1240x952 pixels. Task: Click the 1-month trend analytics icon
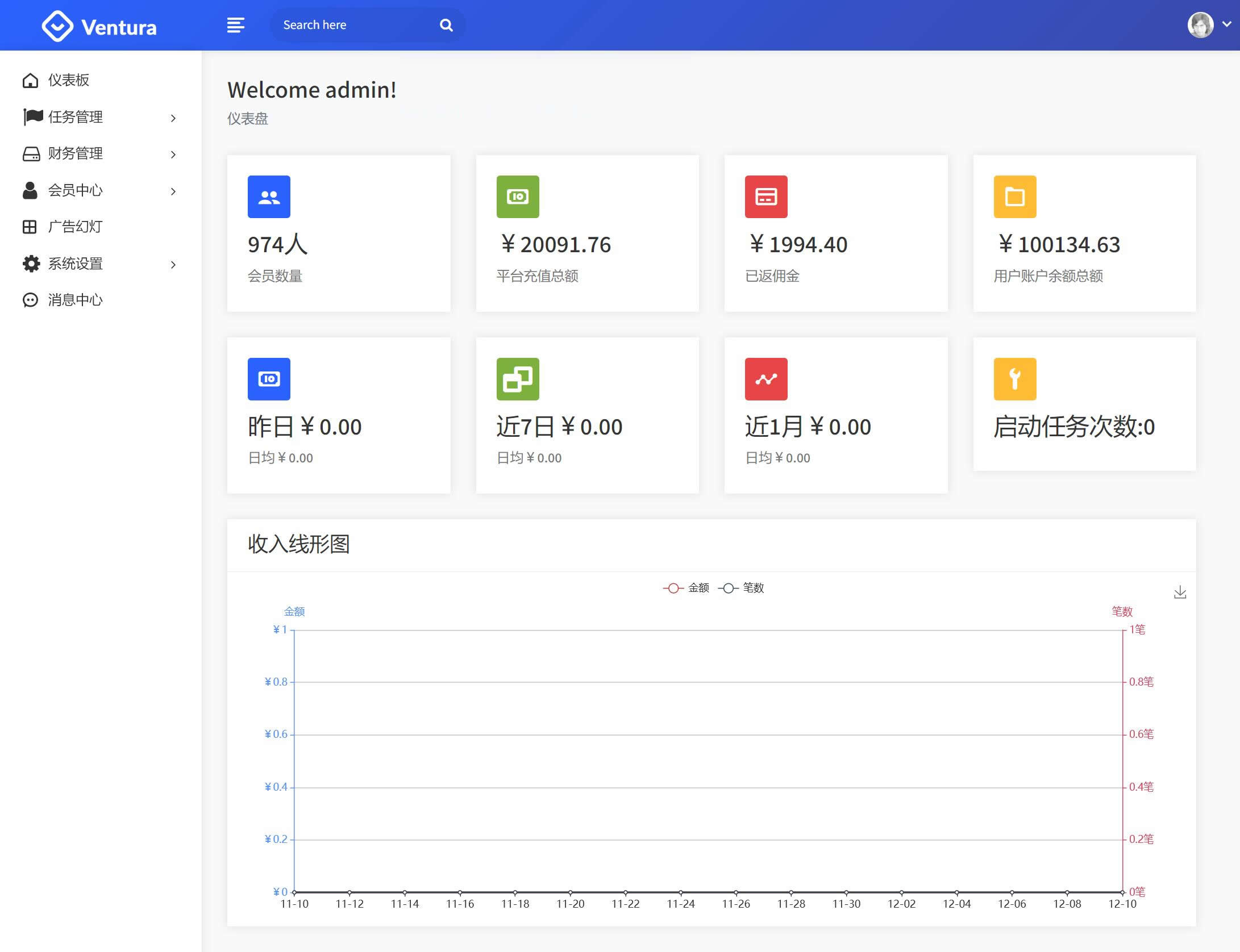[x=766, y=378]
